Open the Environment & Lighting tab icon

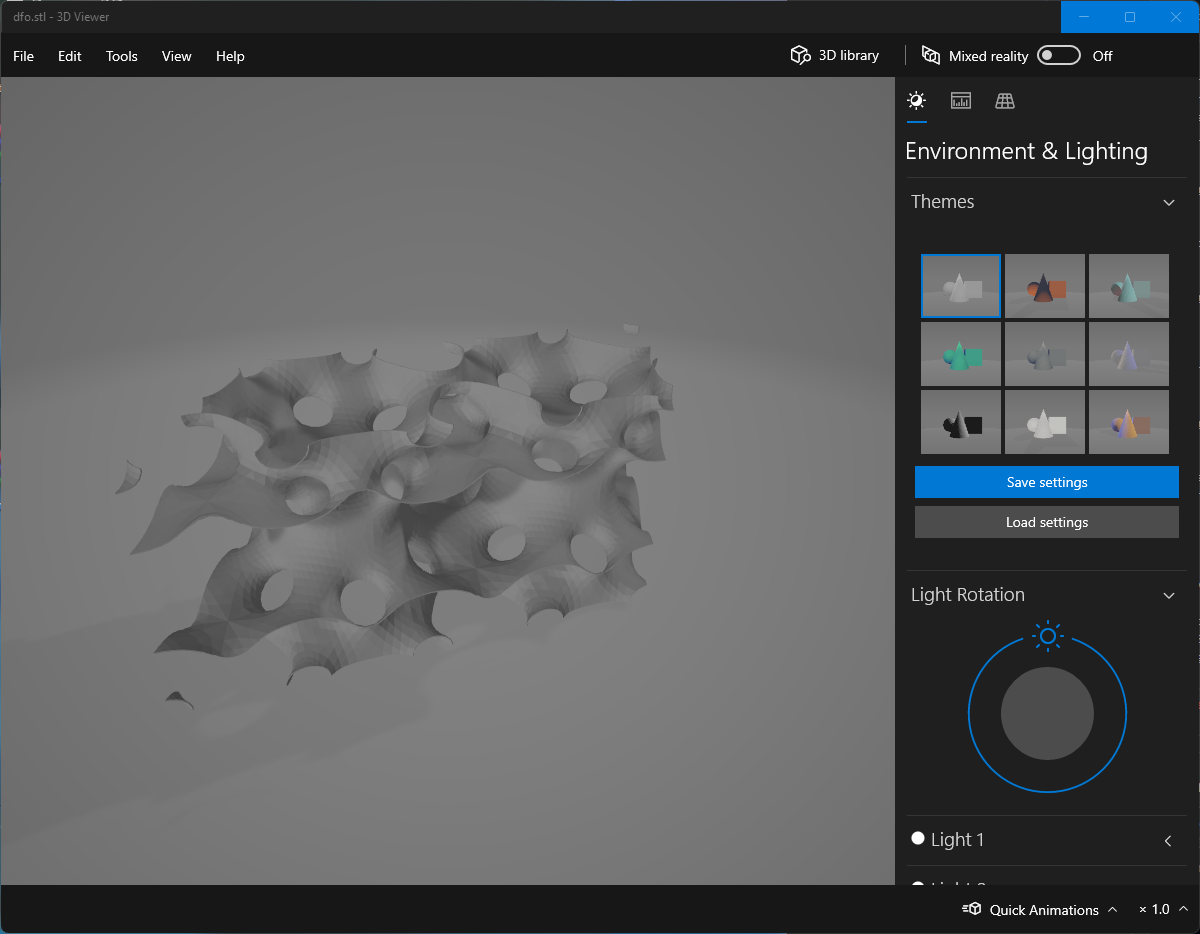[x=916, y=101]
